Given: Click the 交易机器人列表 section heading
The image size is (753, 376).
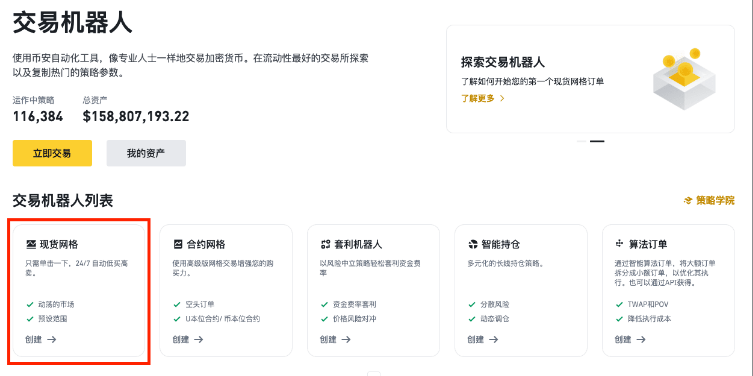Looking at the screenshot, I should click(x=63, y=201).
